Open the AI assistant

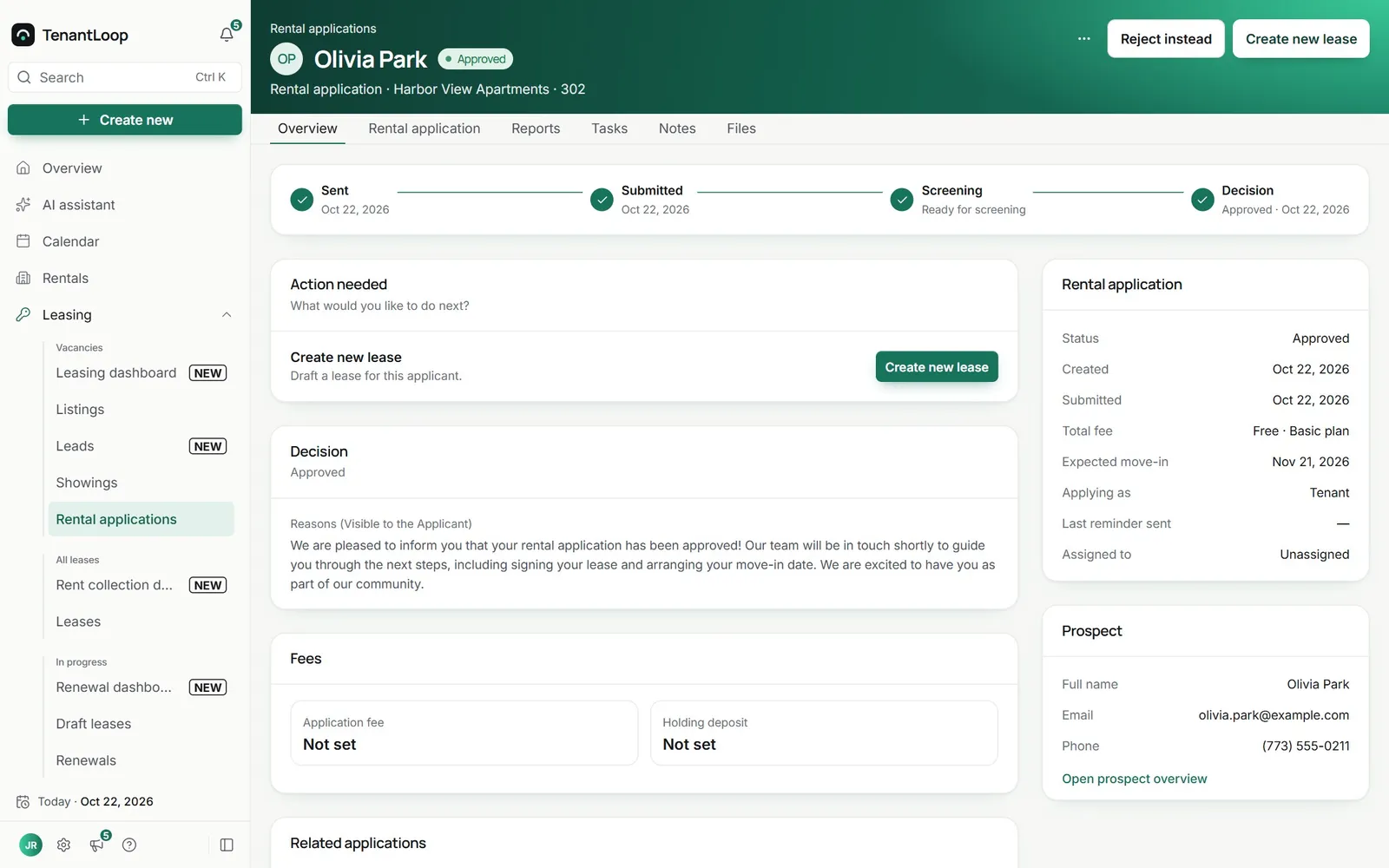pos(125,205)
